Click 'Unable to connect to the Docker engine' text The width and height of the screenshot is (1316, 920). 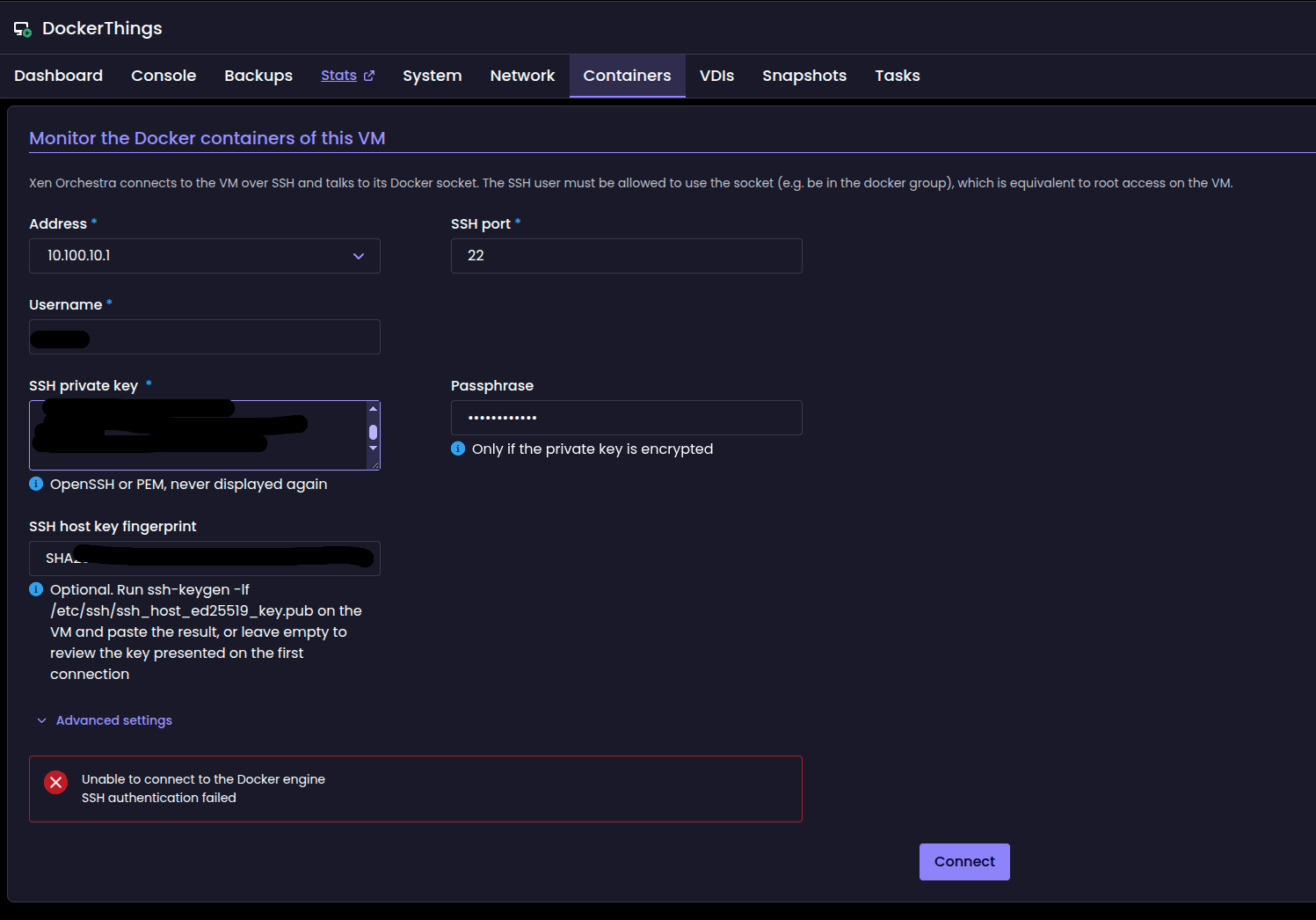[x=203, y=779]
